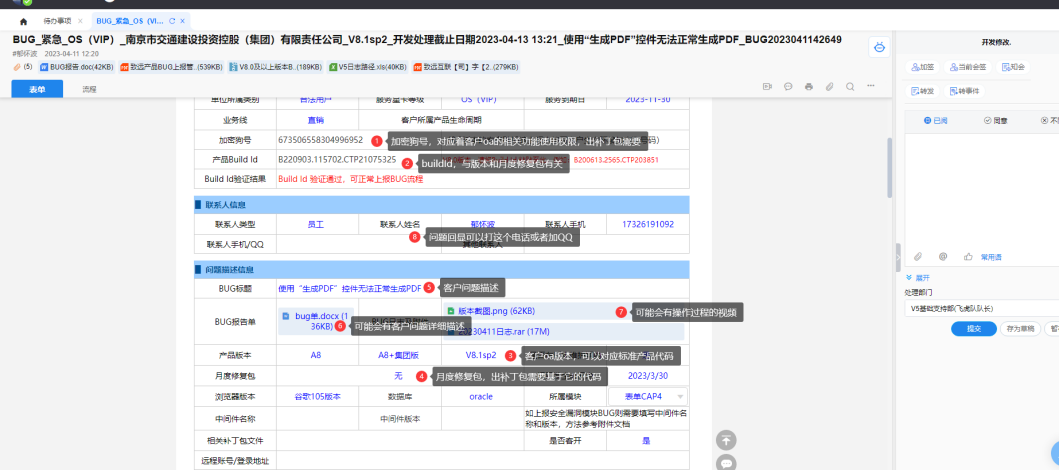Open the robot assistant icon
This screenshot has height=470, width=1059.
pyautogui.click(x=878, y=46)
